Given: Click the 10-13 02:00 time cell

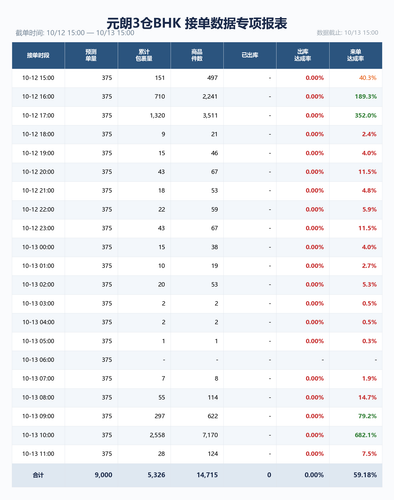Looking at the screenshot, I should 38,285.
